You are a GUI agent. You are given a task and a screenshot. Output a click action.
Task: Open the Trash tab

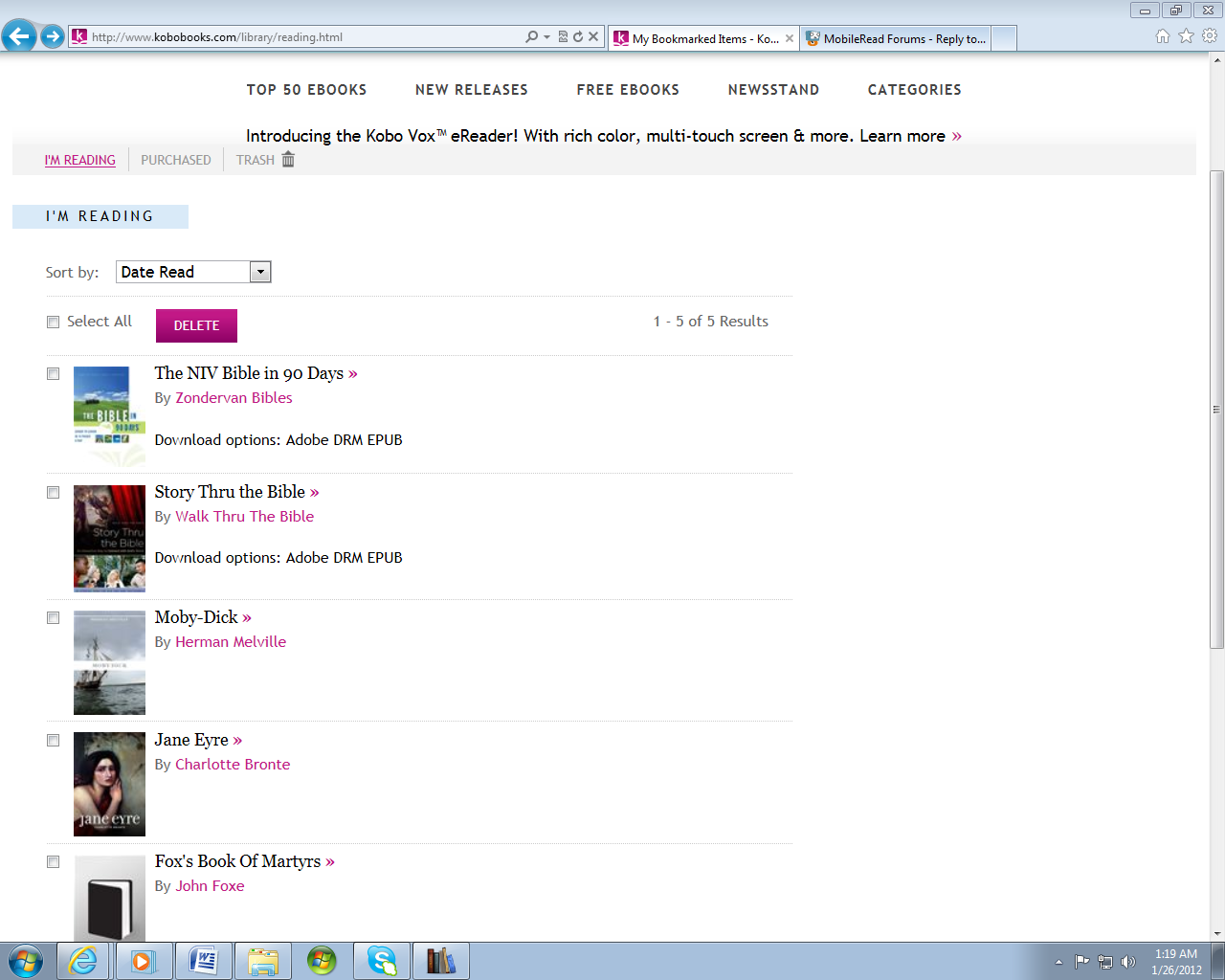pyautogui.click(x=256, y=160)
